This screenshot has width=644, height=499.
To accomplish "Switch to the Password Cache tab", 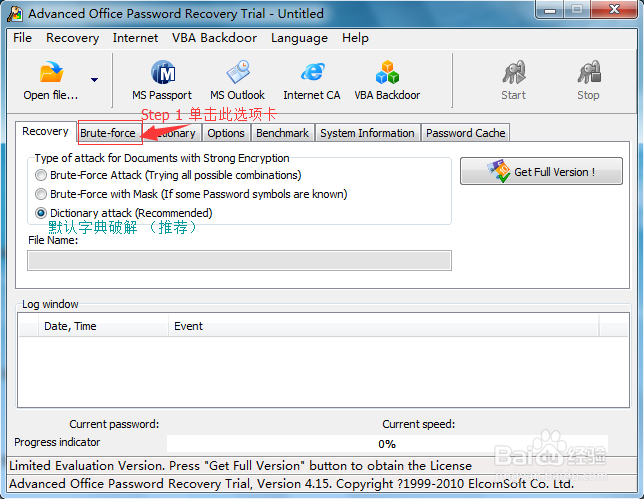I will pos(465,133).
